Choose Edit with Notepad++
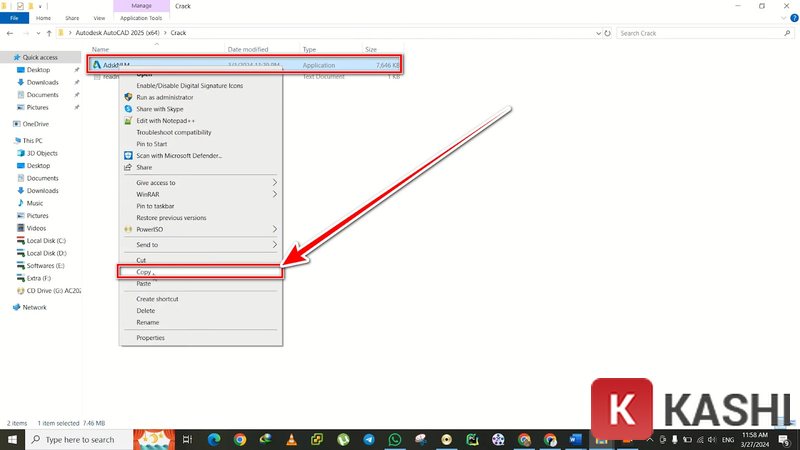 click(201, 121)
